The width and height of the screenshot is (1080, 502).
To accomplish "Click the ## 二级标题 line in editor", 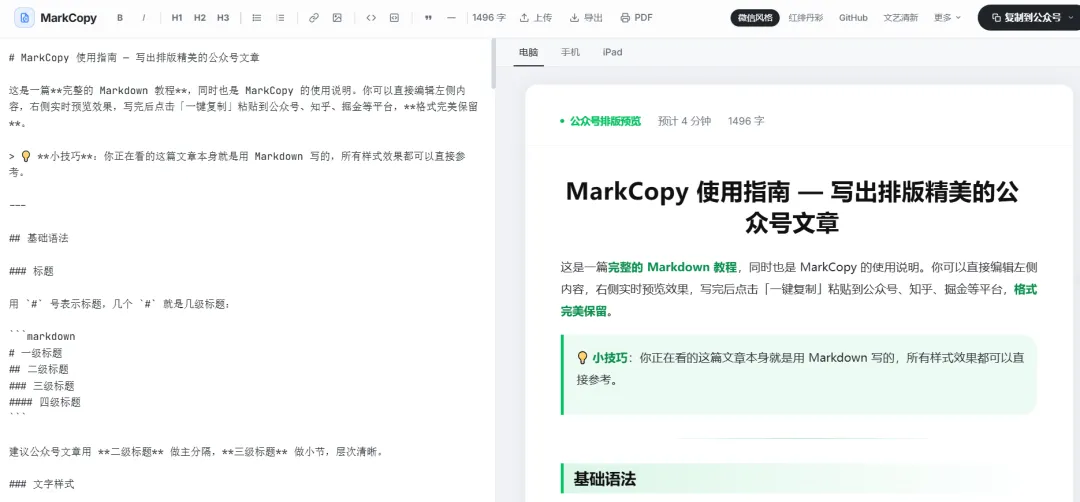I will click(39, 370).
